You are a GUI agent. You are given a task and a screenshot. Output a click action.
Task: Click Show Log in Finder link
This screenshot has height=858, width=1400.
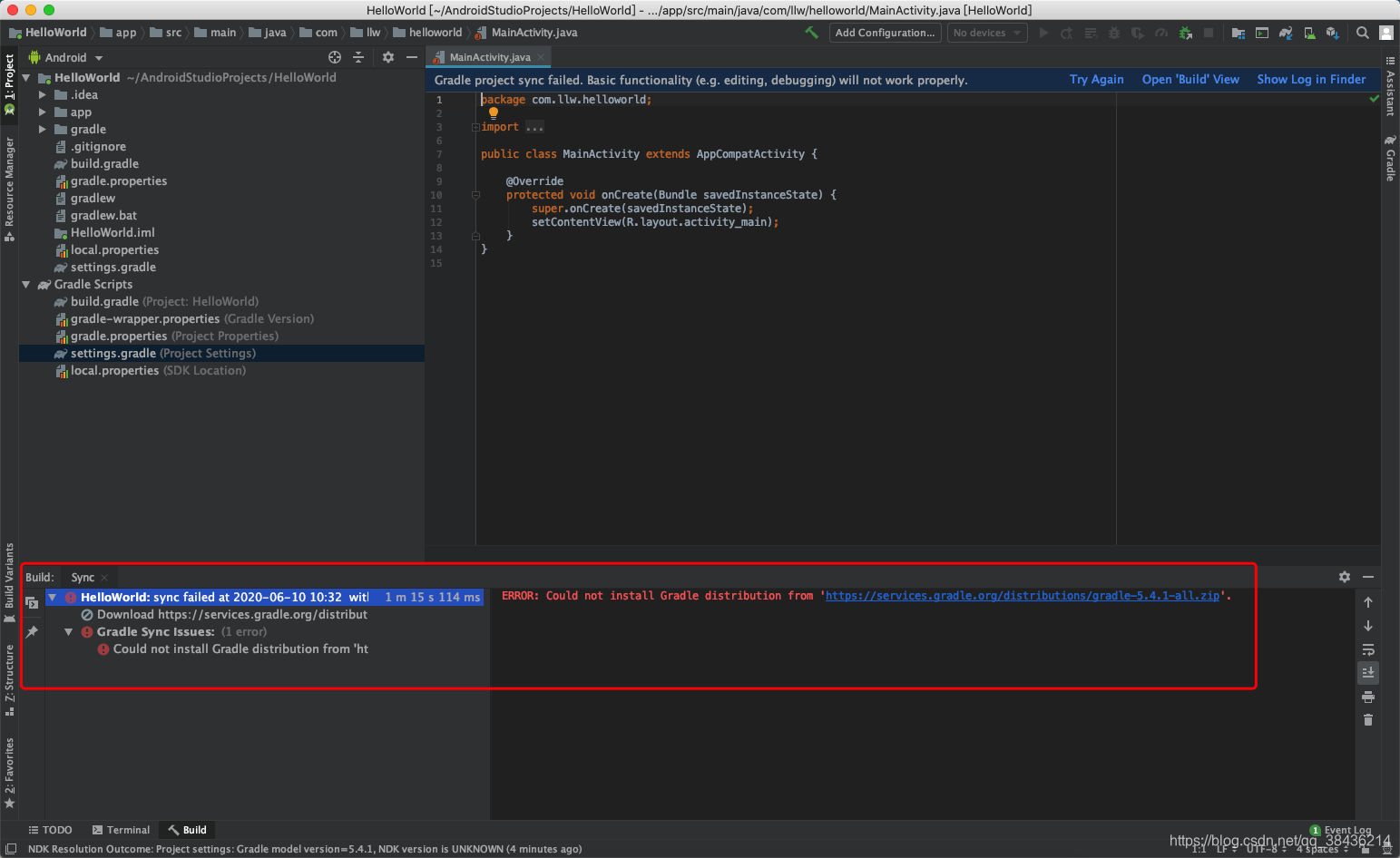[1311, 80]
